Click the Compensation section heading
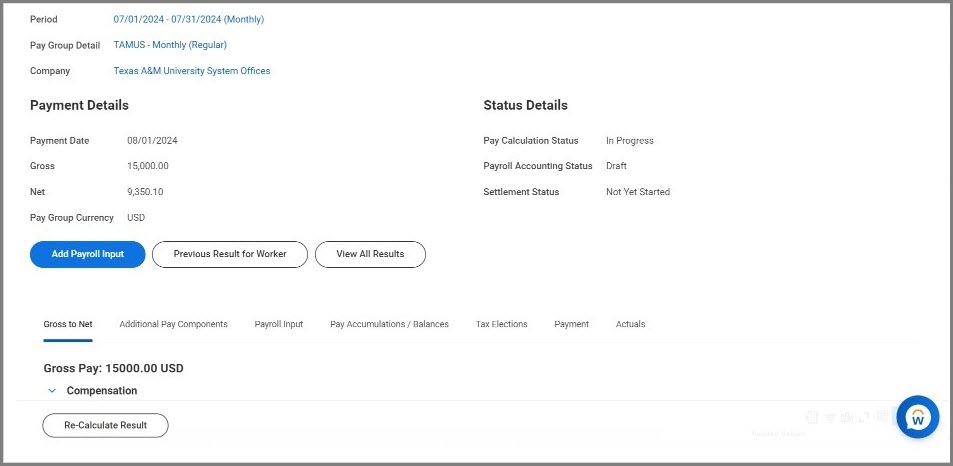Viewport: 953px width, 466px height. 102,391
